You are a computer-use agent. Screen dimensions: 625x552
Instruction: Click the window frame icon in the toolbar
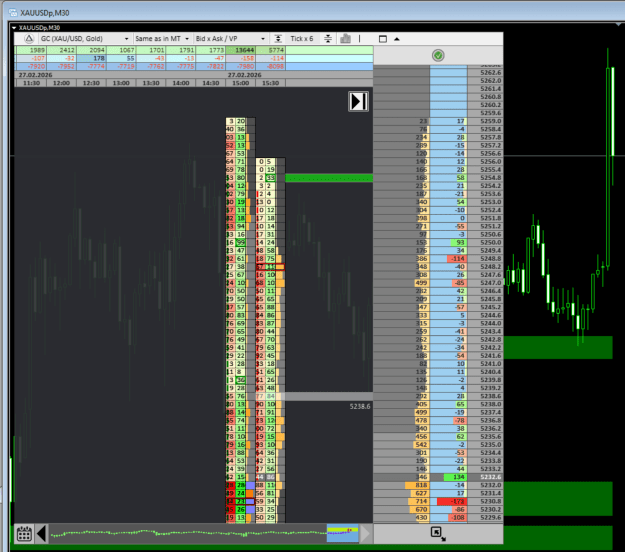click(383, 39)
